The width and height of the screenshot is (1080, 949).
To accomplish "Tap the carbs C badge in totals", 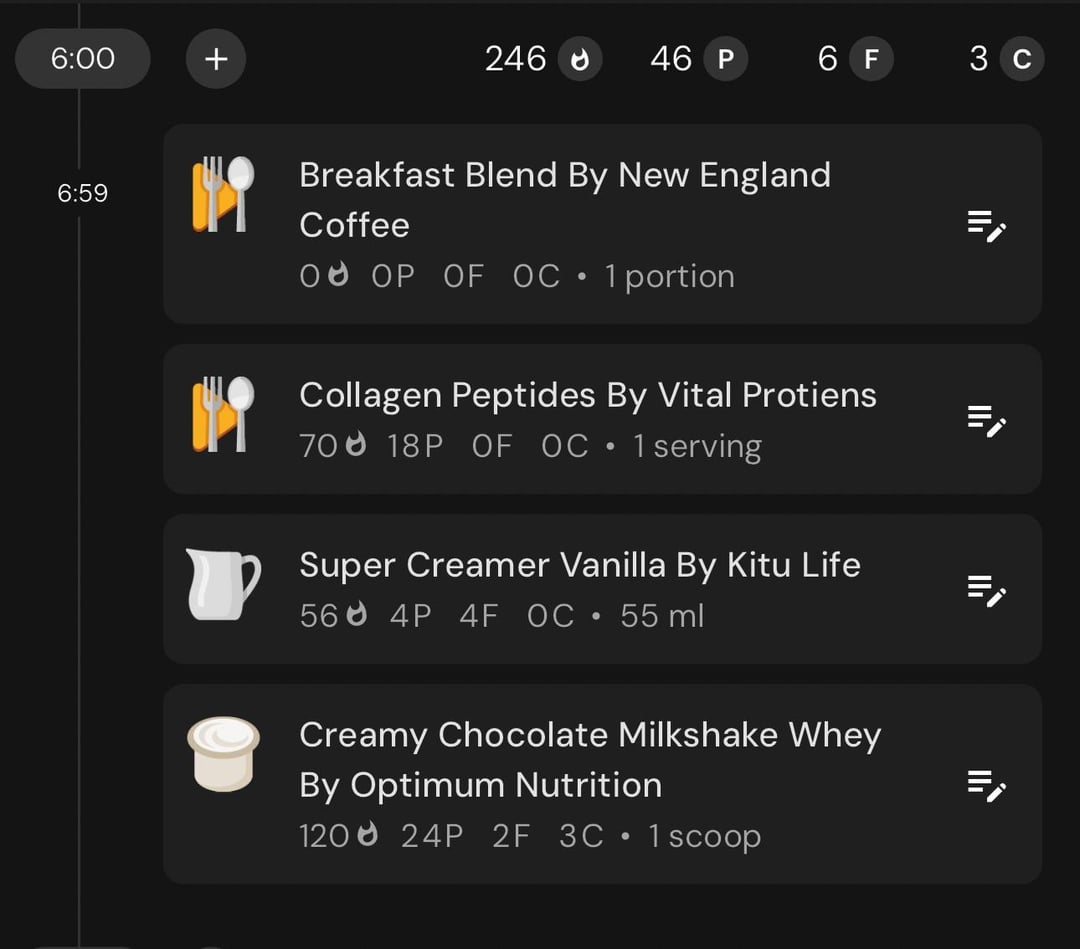I will [1021, 59].
